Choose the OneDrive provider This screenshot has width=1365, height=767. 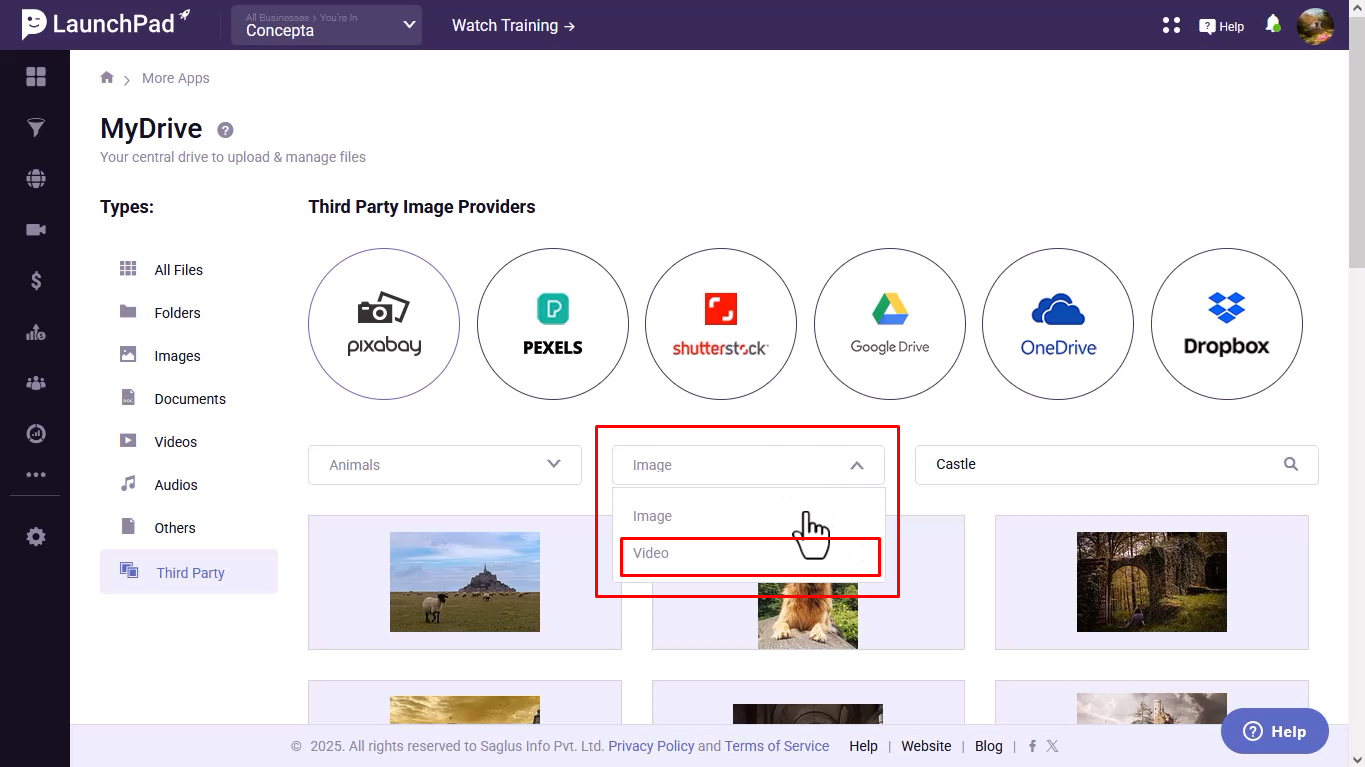tap(1058, 324)
